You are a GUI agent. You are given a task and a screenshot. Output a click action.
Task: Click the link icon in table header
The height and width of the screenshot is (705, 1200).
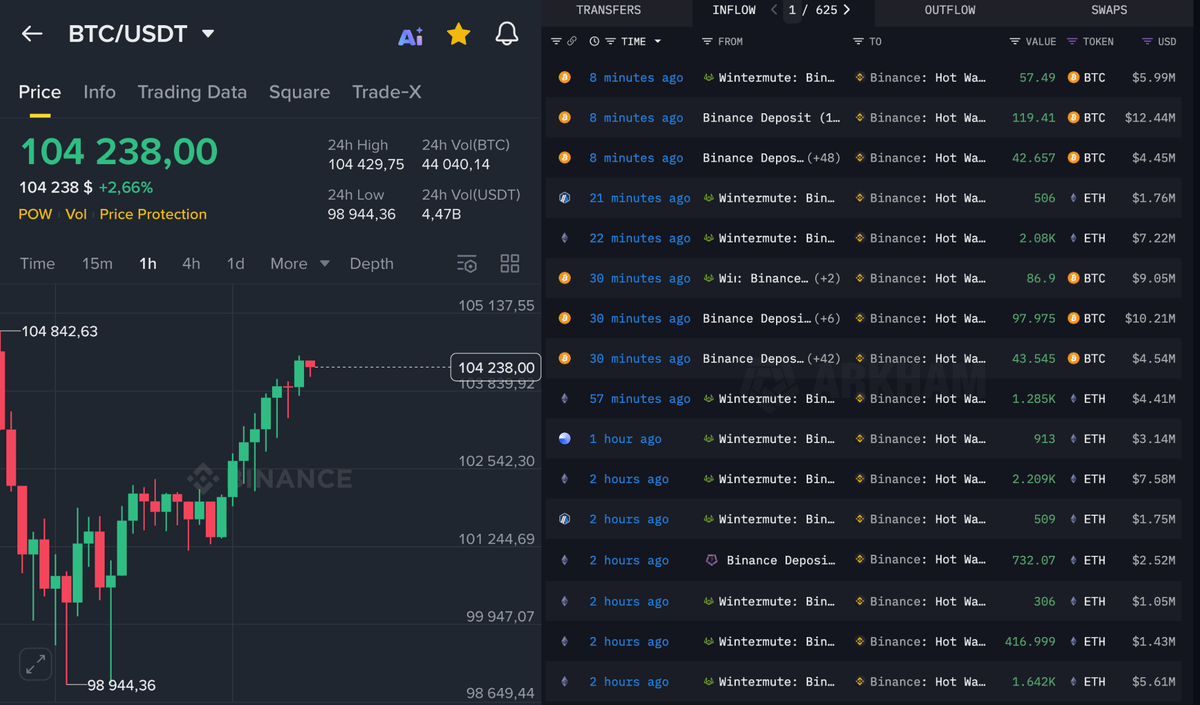572,42
